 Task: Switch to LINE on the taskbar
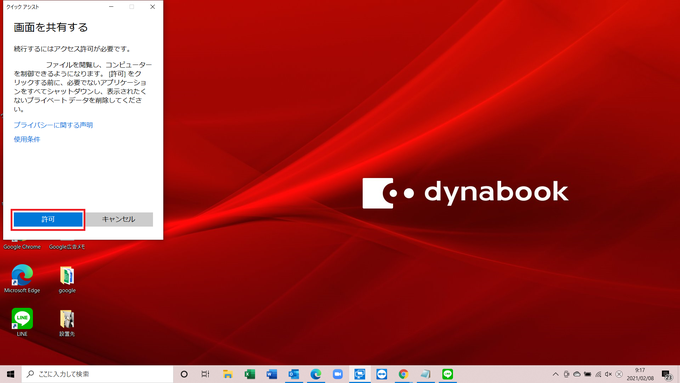coord(448,374)
